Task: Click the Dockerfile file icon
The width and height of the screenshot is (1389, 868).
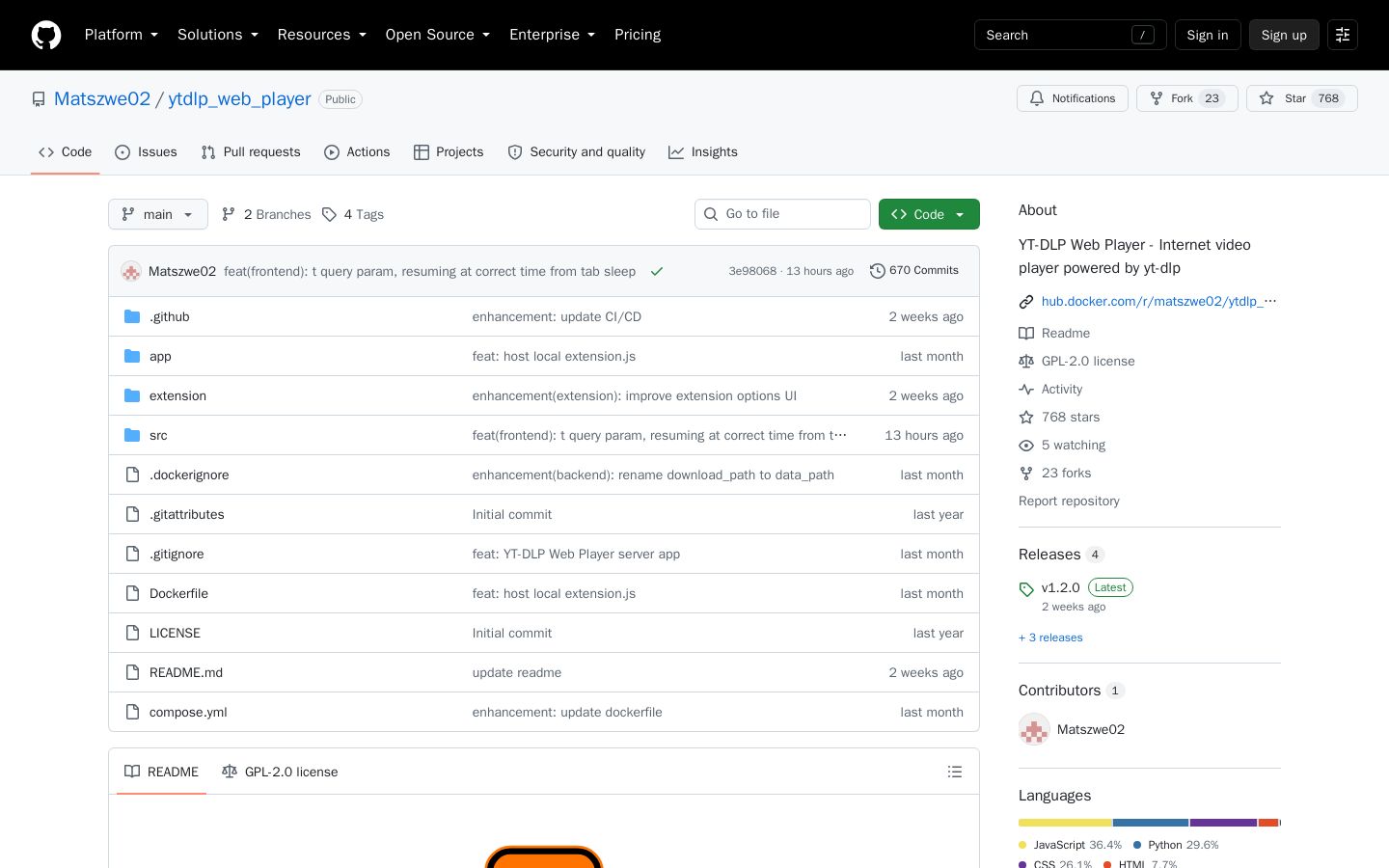Action: [x=132, y=593]
